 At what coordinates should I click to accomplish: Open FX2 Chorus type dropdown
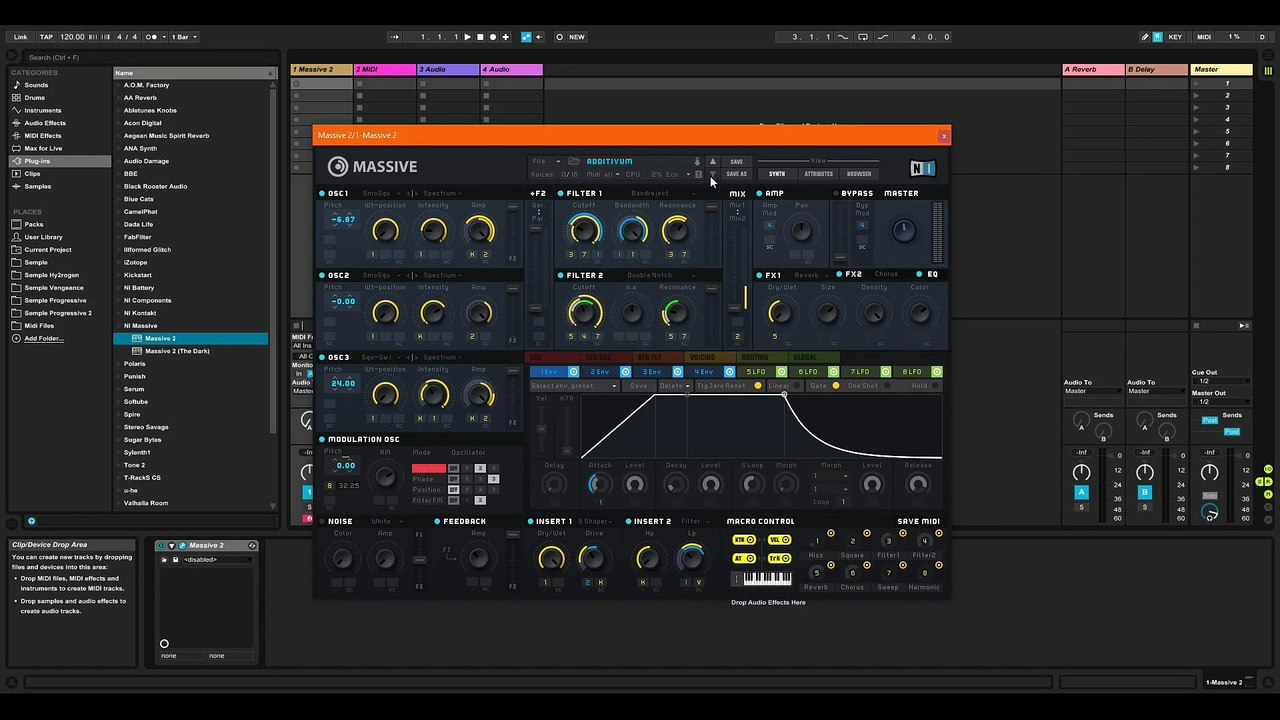pos(887,274)
